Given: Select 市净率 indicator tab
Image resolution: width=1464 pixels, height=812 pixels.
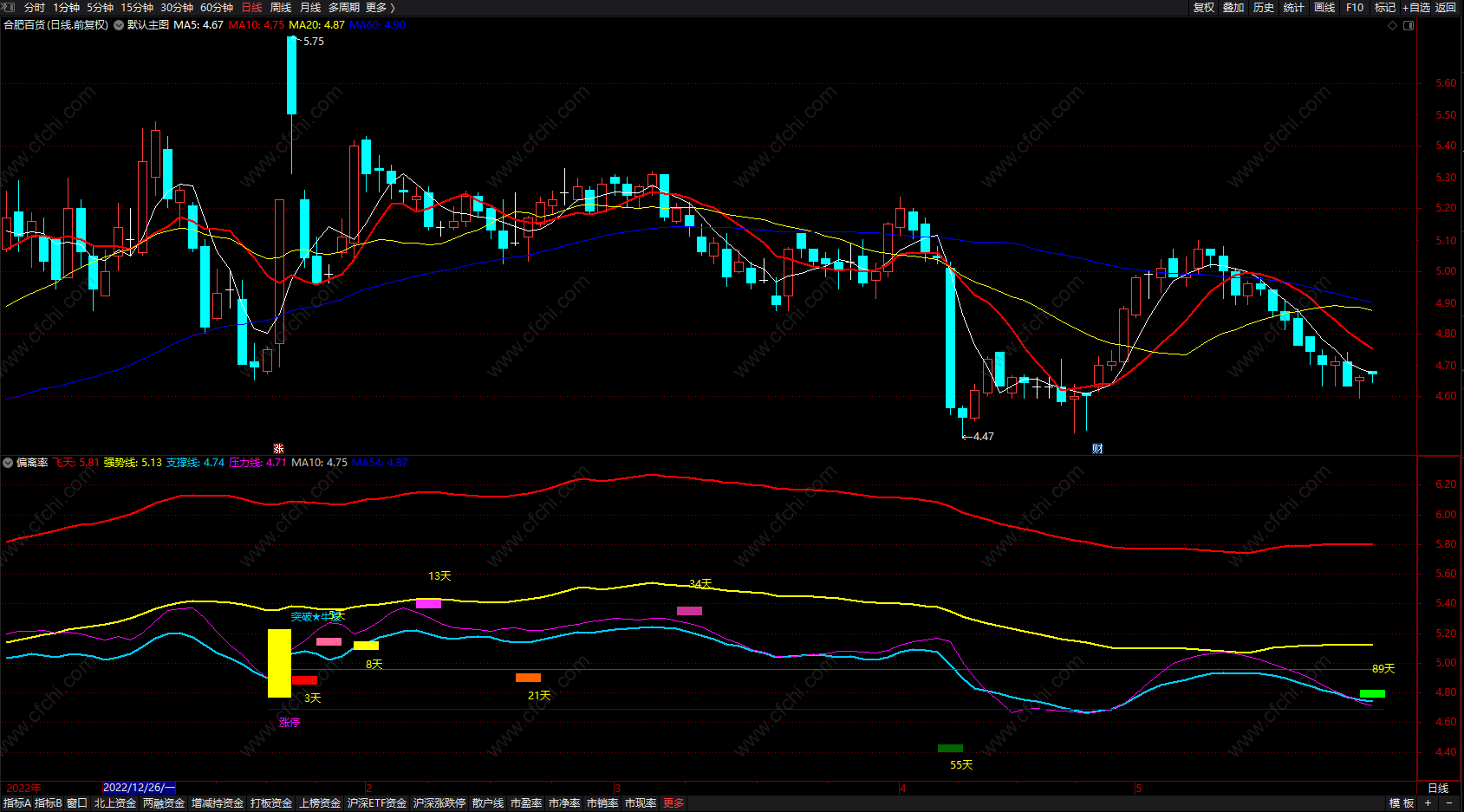Looking at the screenshot, I should [564, 803].
